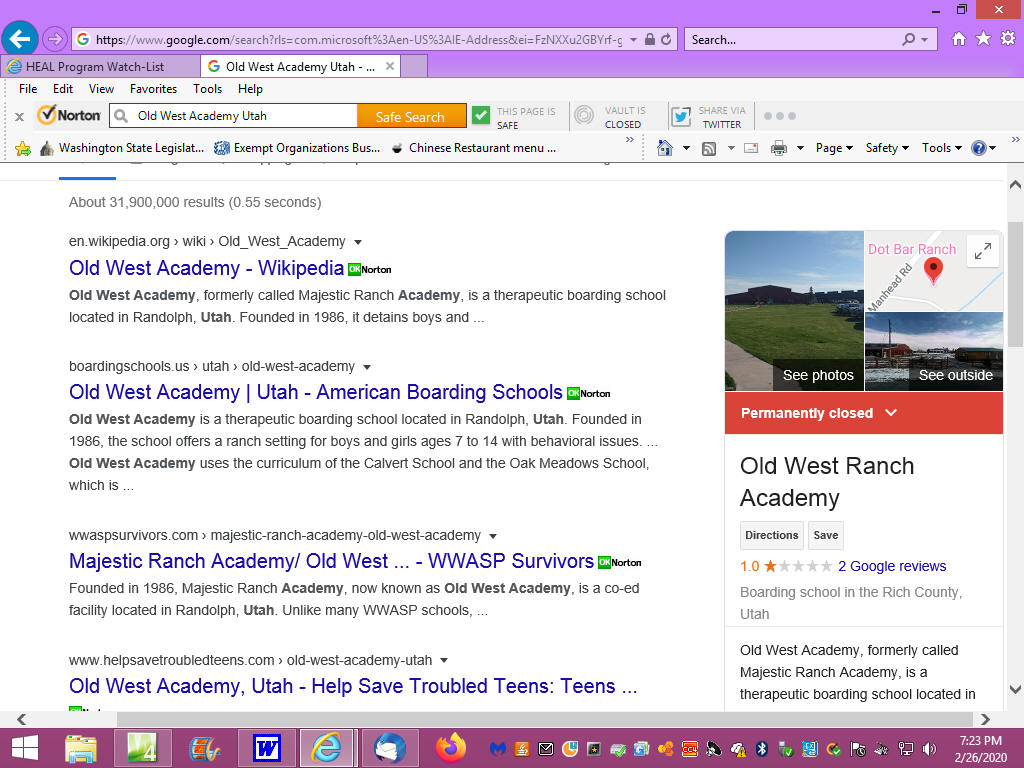Click the command bar Home icon
This screenshot has height=768, width=1024.
pyautogui.click(x=665, y=148)
